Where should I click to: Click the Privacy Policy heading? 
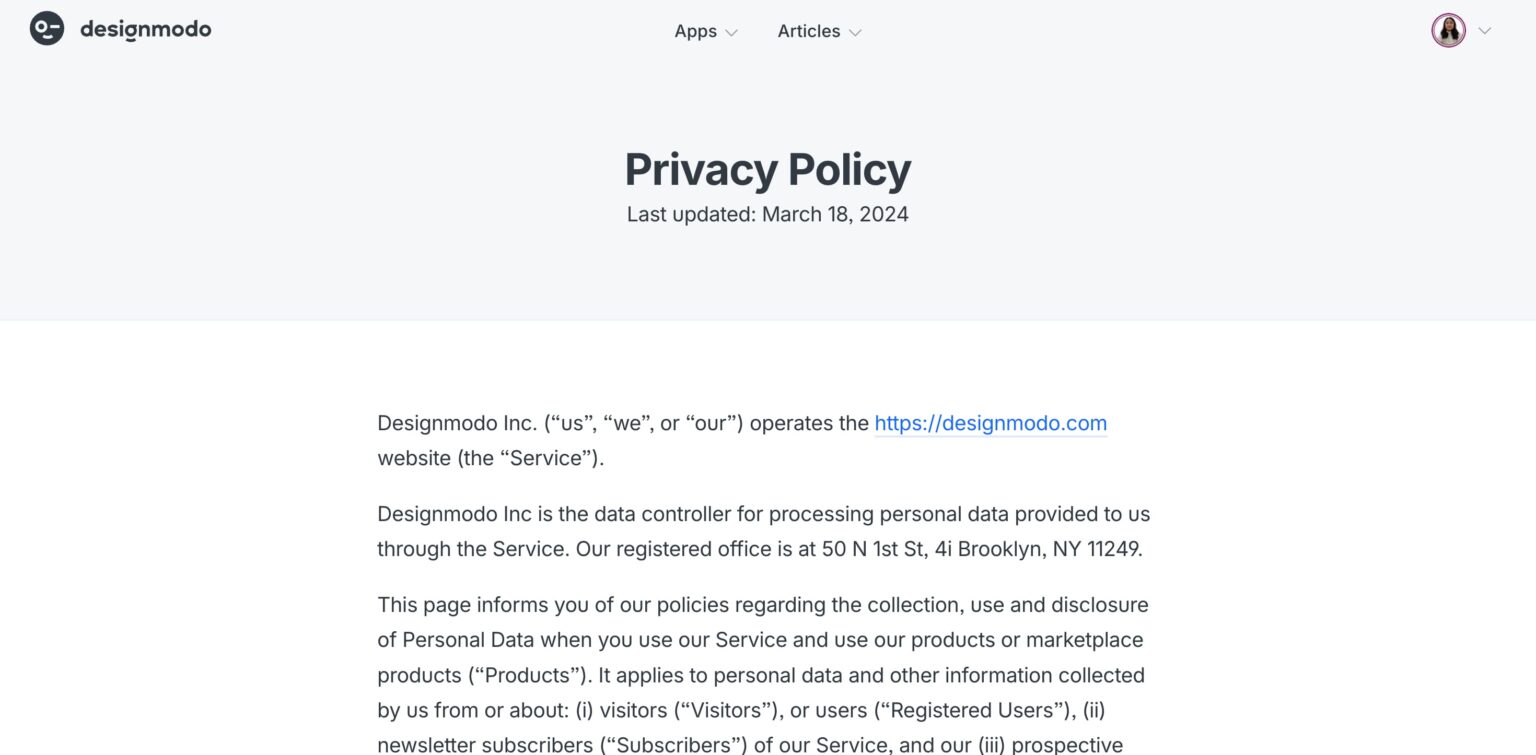point(768,169)
